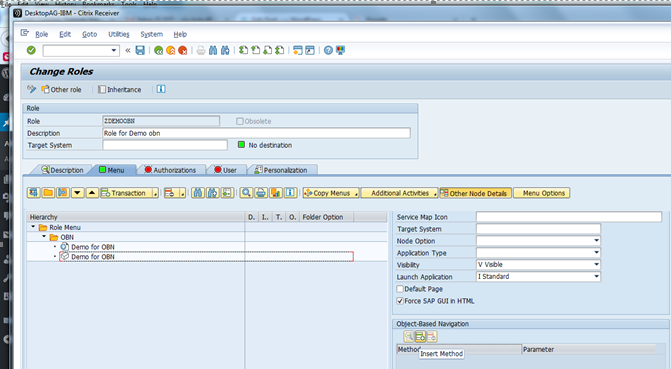Click the Other role button

[61, 89]
